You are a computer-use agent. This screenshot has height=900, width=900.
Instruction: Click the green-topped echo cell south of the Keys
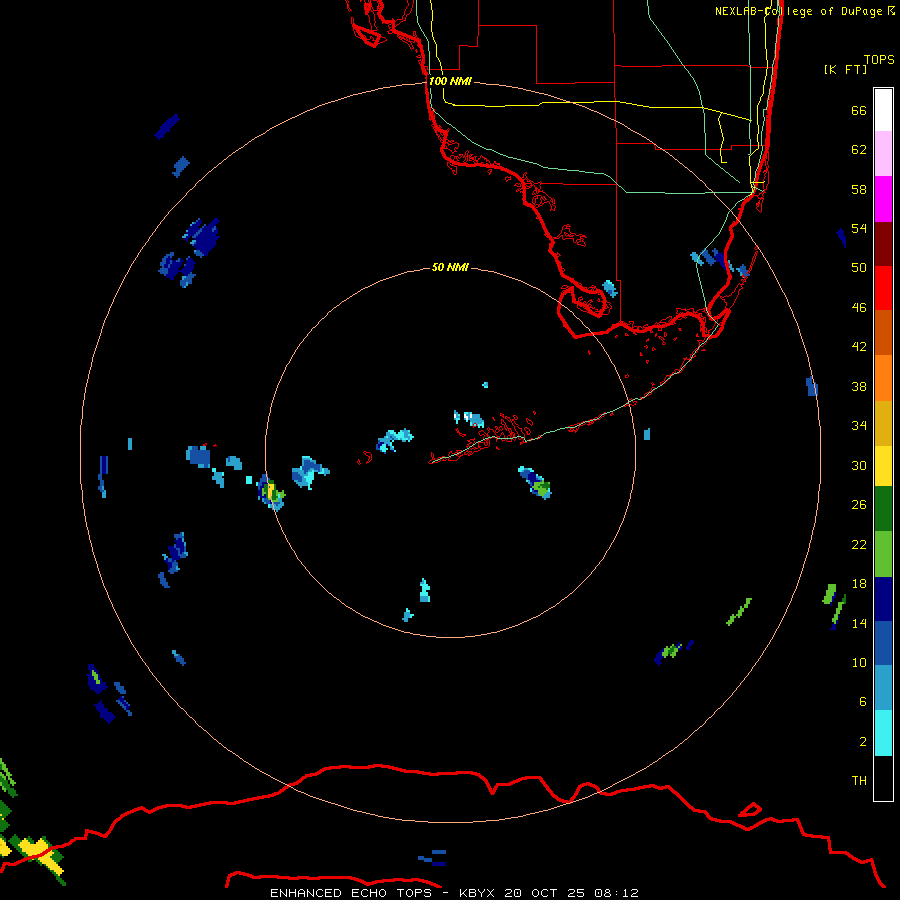[536, 483]
